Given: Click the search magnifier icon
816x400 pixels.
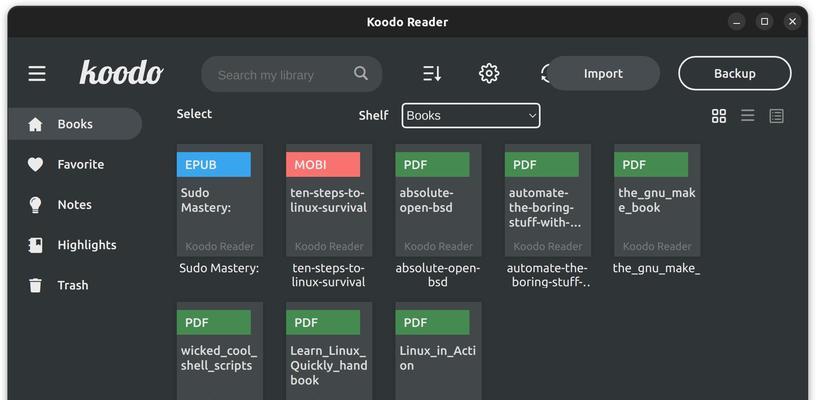Looking at the screenshot, I should (361, 73).
